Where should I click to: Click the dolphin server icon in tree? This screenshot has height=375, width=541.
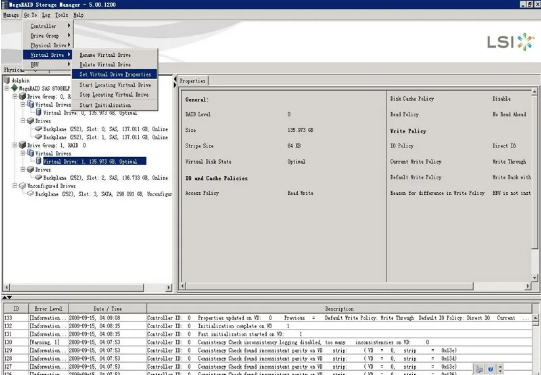click(7, 80)
